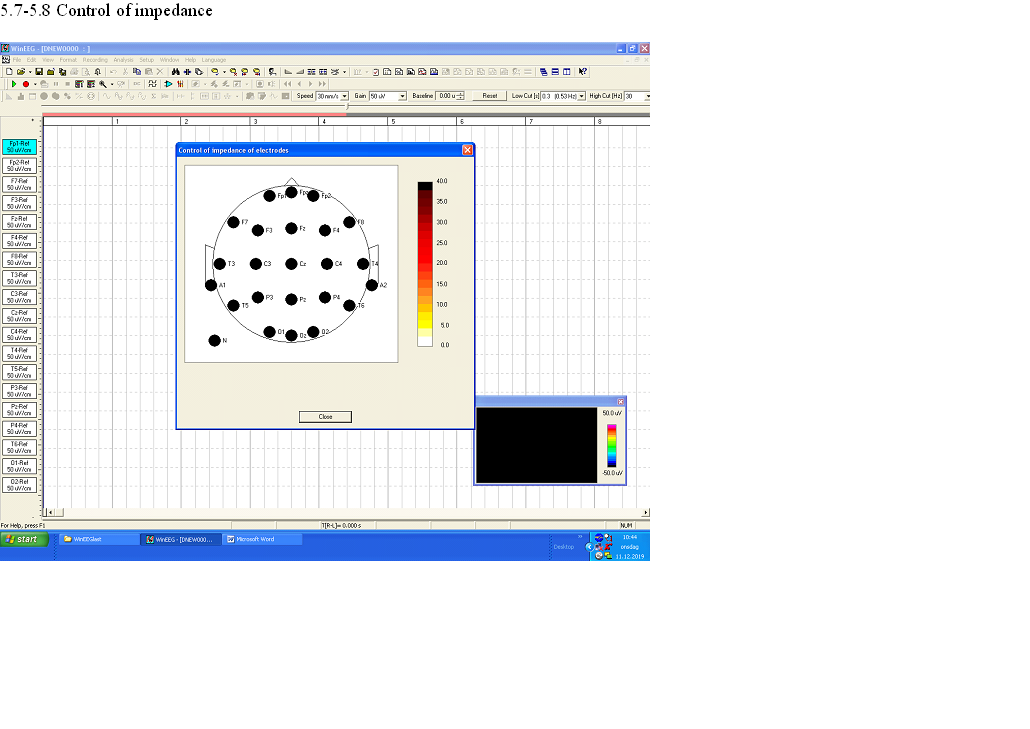The height and width of the screenshot is (729, 1030).
Task: Close the small voltage map window
Action: click(x=620, y=401)
